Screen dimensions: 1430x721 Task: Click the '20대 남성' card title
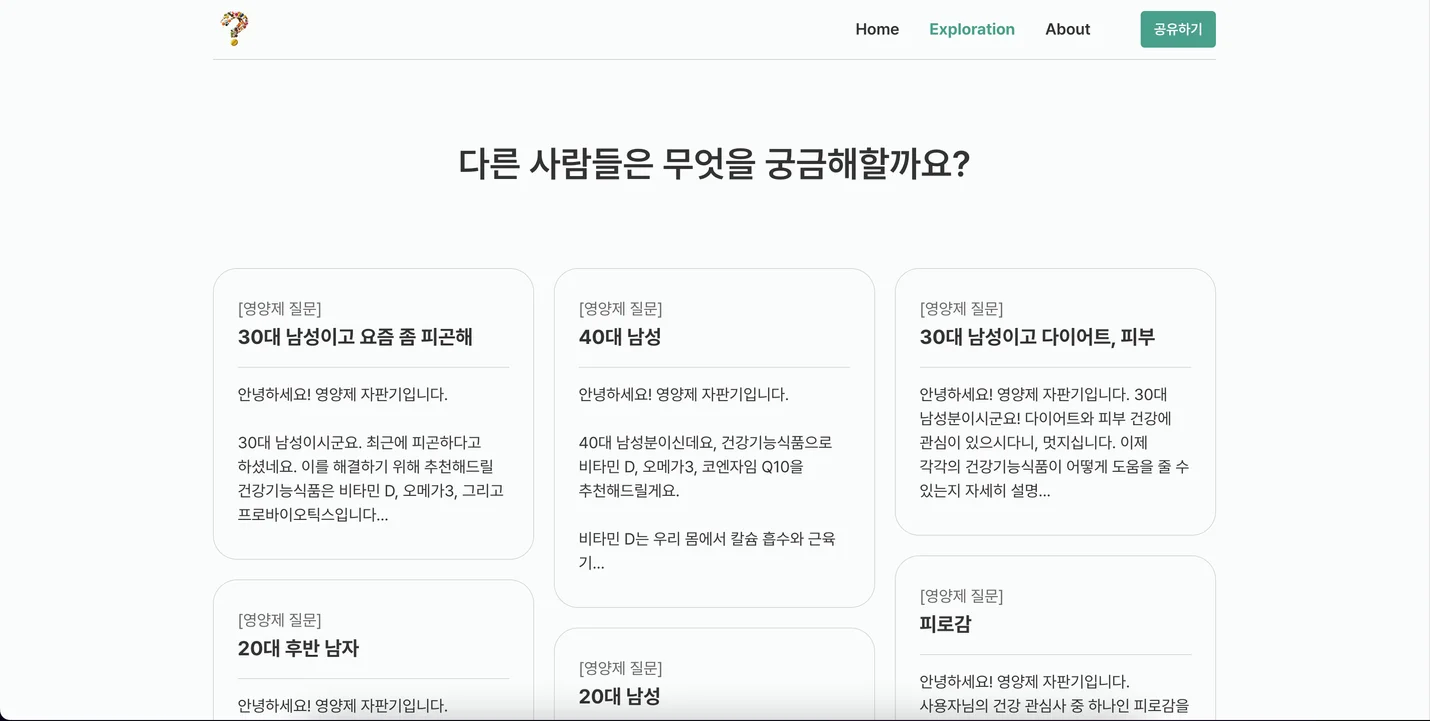pos(619,696)
